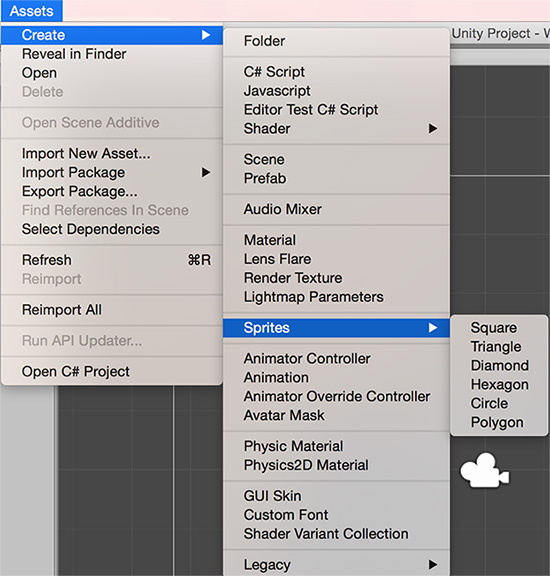
Task: Choose Export Package...
Action: (112, 191)
